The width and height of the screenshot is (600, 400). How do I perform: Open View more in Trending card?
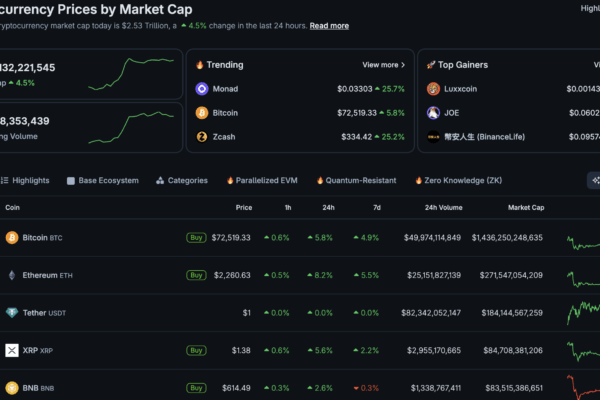click(x=383, y=64)
